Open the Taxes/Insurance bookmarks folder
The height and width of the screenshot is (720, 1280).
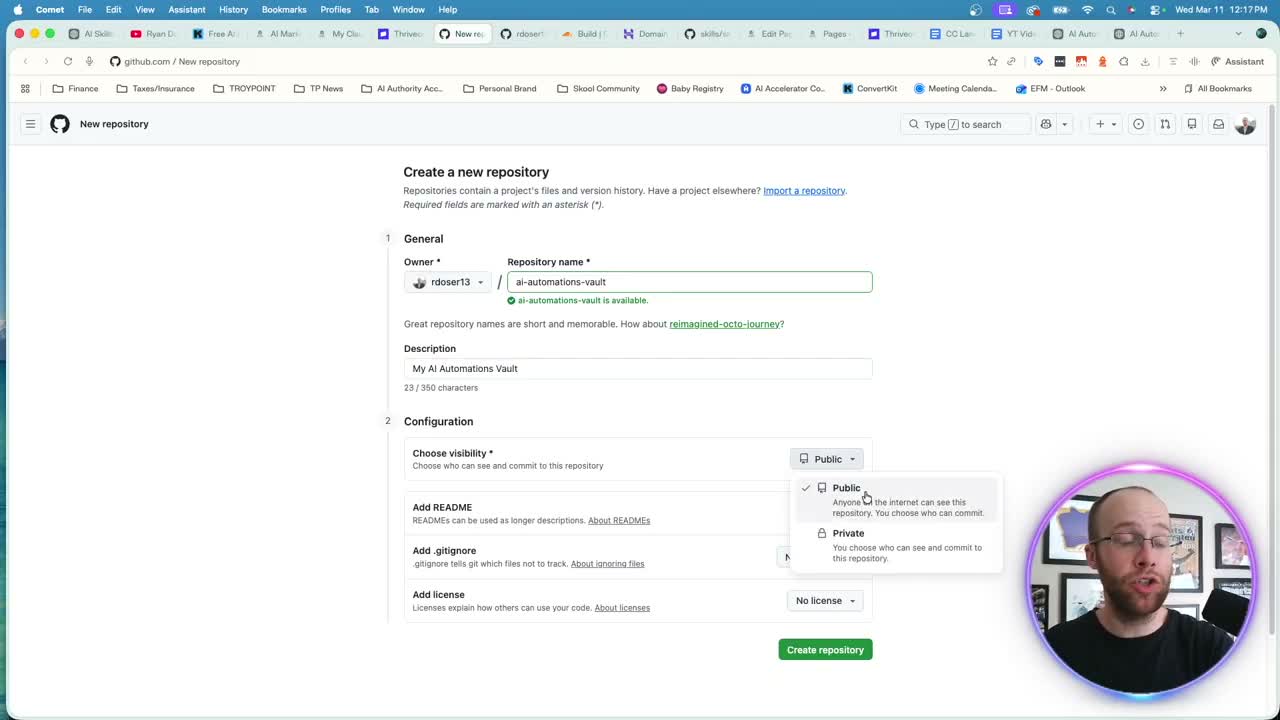[155, 88]
